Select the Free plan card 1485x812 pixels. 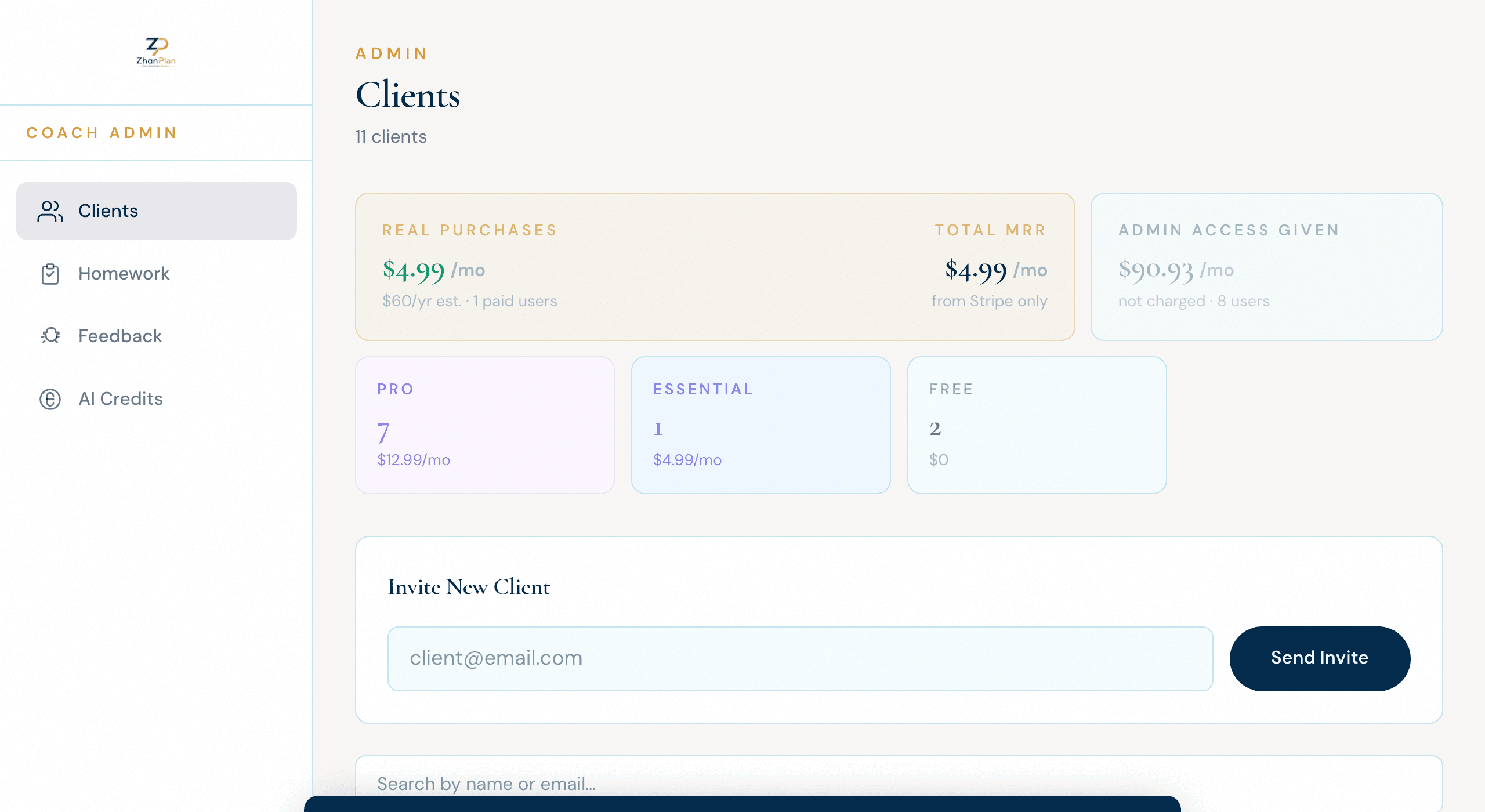point(1037,425)
